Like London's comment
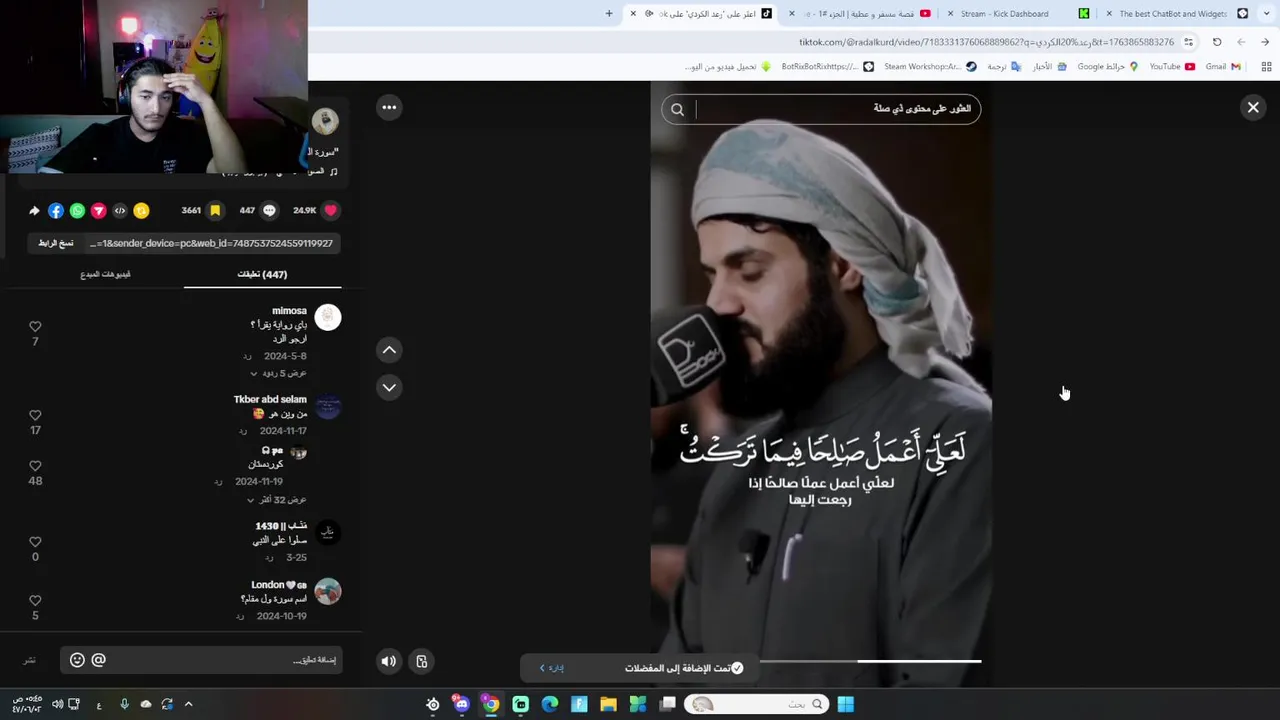Viewport: 1280px width, 720px height. click(35, 601)
